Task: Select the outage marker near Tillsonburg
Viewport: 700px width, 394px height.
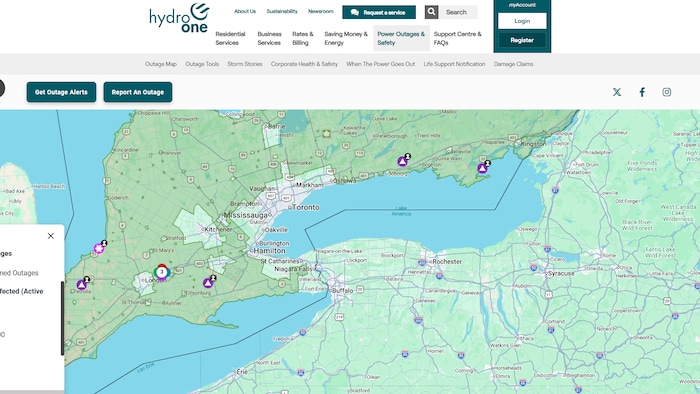Action: (x=208, y=283)
